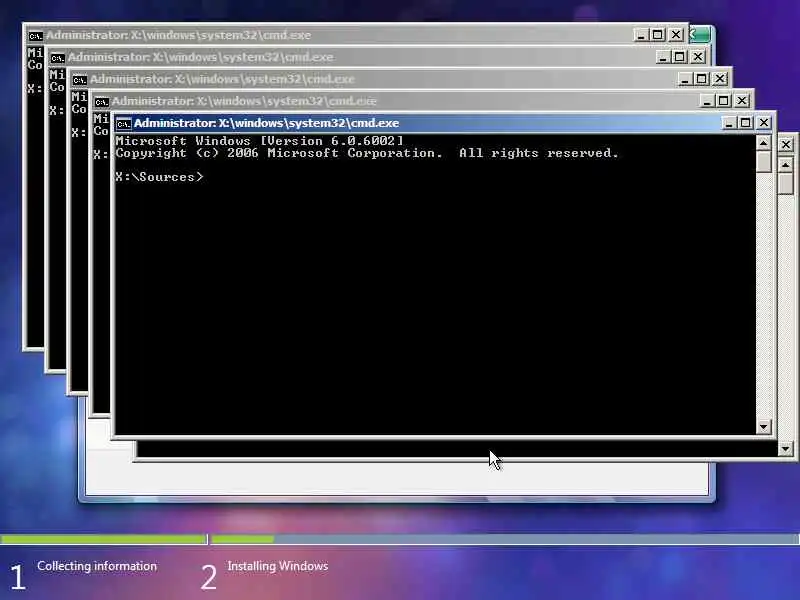Maximize the second-from-back cmd window
The image size is (800, 600).
pyautogui.click(x=680, y=57)
